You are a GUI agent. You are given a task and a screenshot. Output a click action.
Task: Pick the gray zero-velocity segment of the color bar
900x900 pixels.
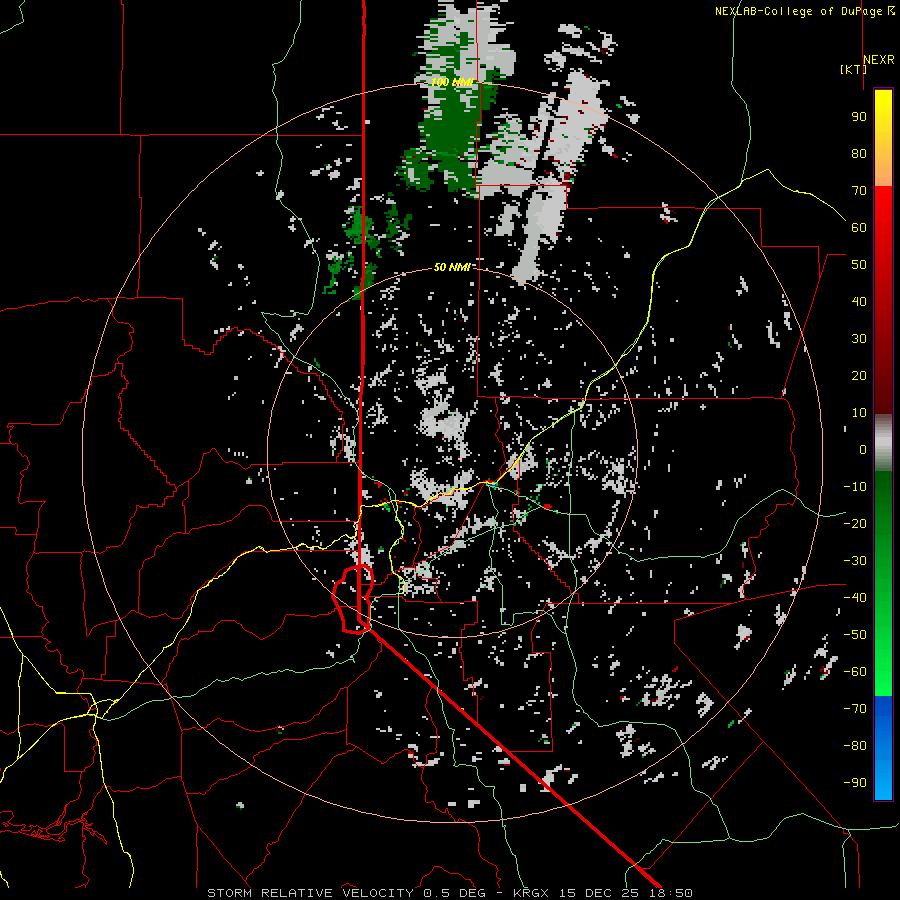pos(883,443)
